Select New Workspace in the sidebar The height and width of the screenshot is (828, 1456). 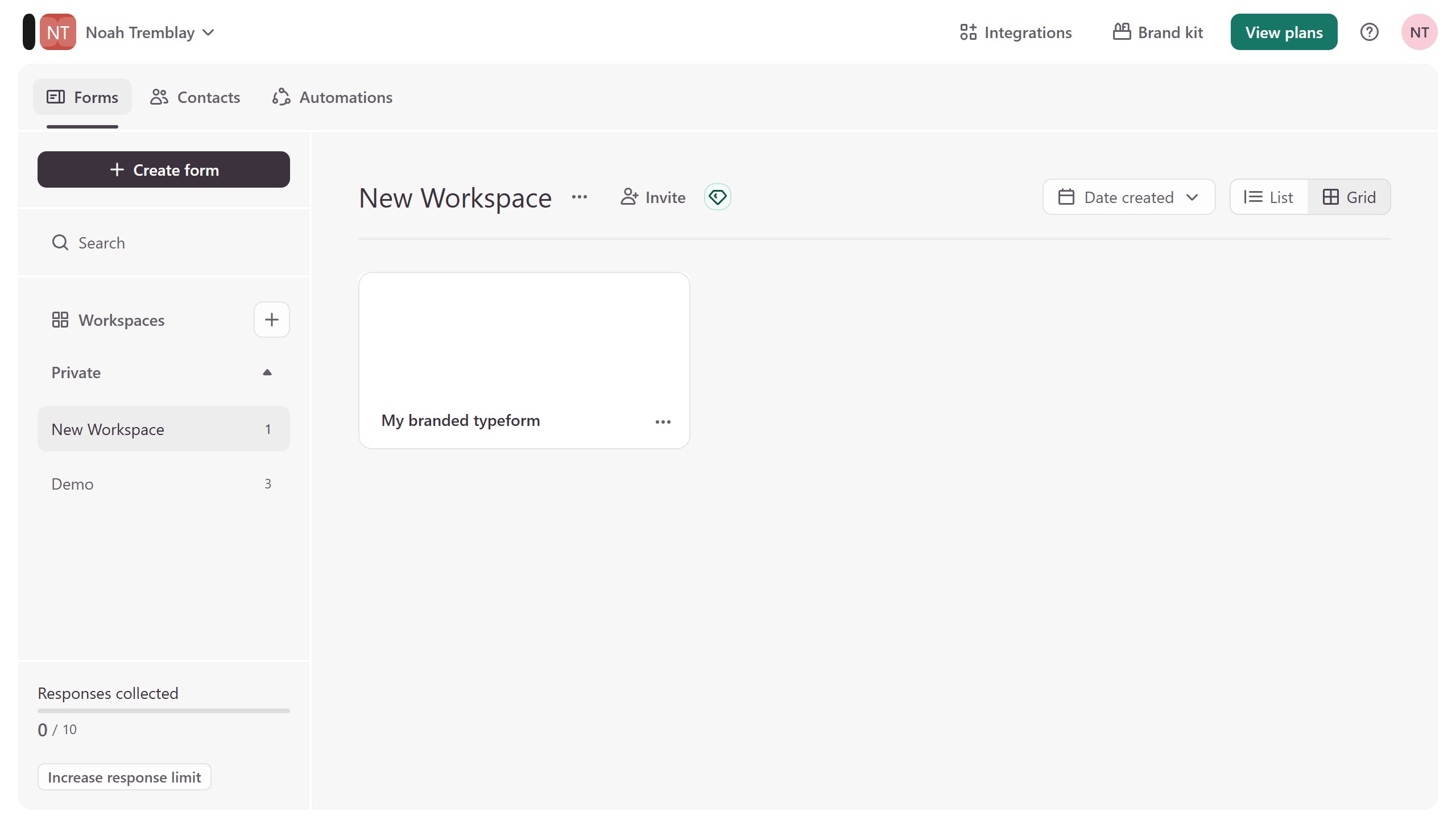(164, 429)
